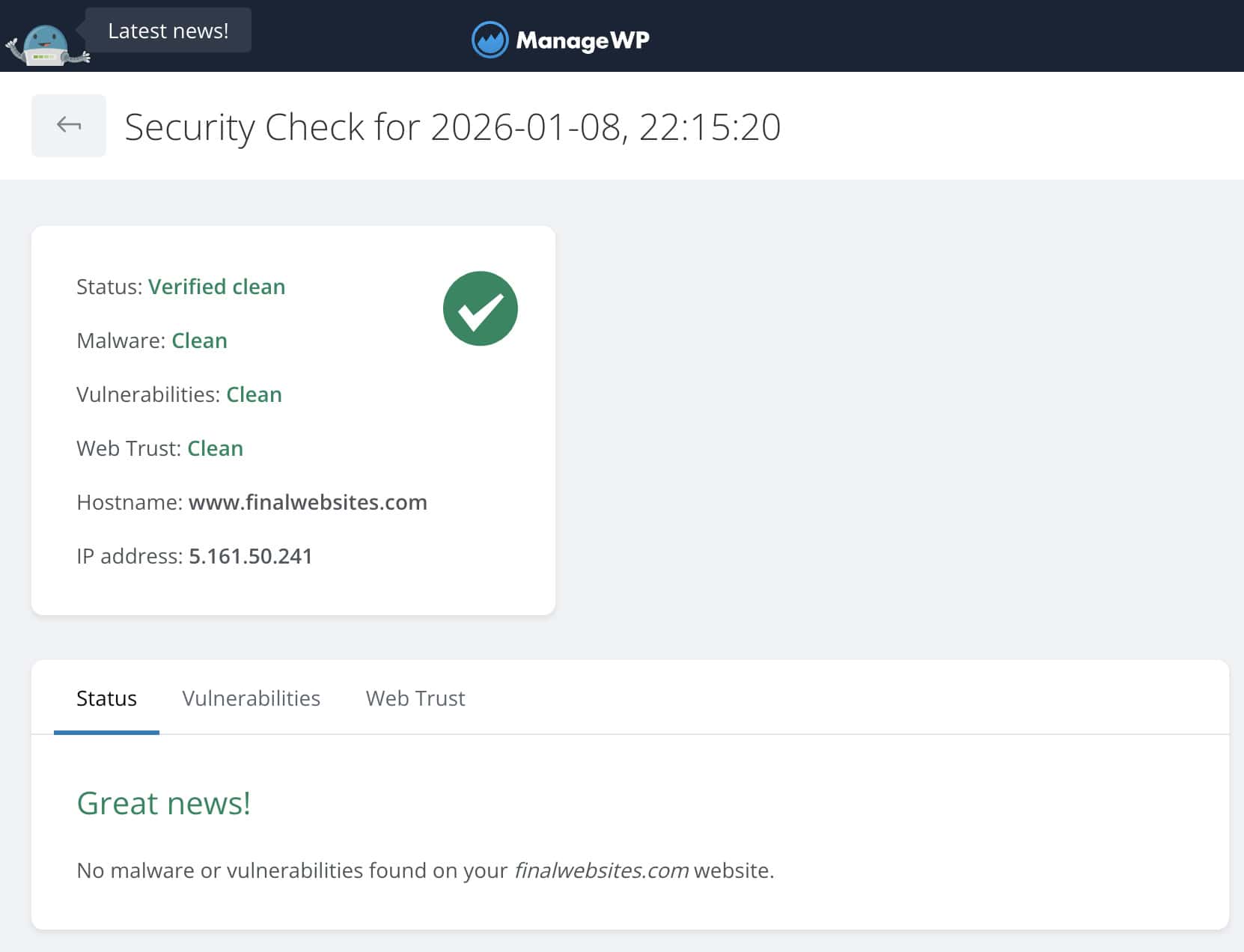This screenshot has width=1244, height=952.
Task: Click the Great news! heading
Action: click(163, 803)
